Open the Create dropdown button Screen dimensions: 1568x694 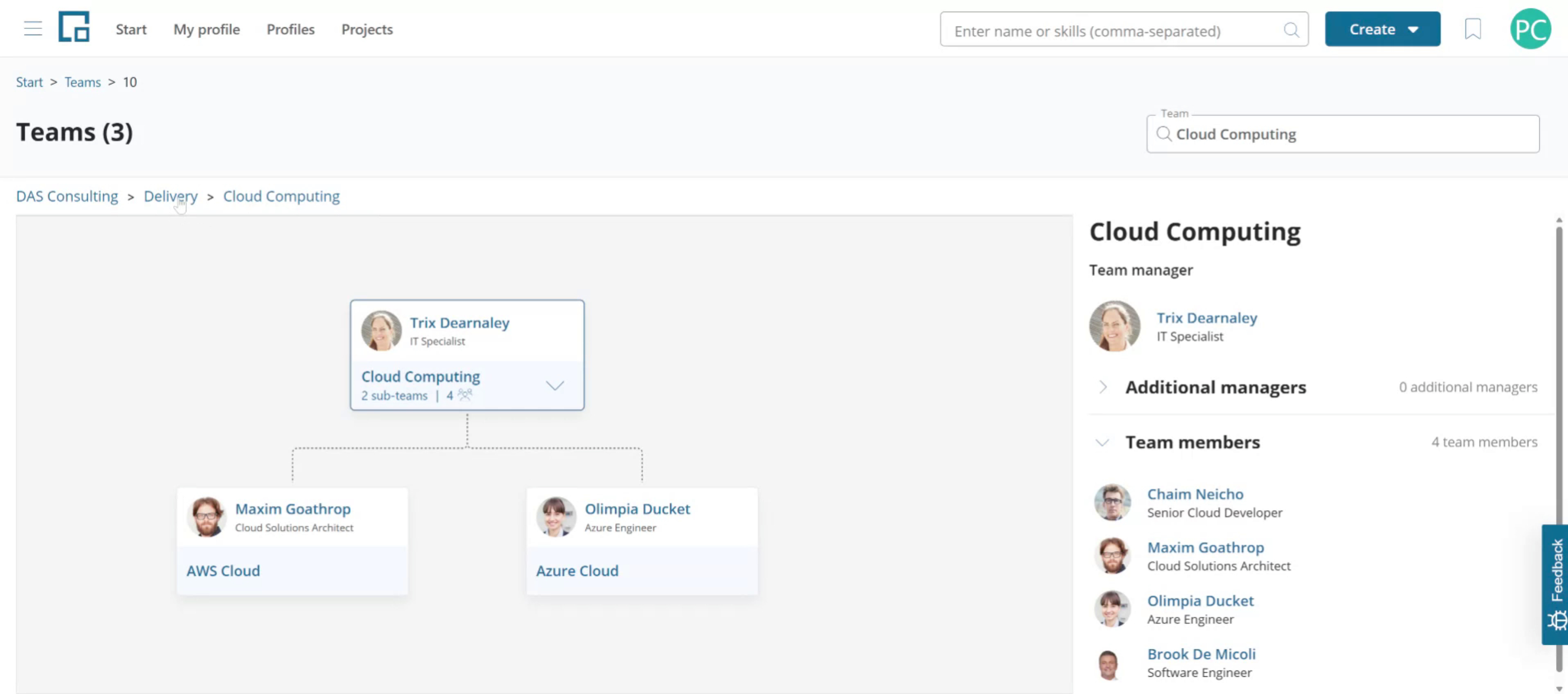1382,29
